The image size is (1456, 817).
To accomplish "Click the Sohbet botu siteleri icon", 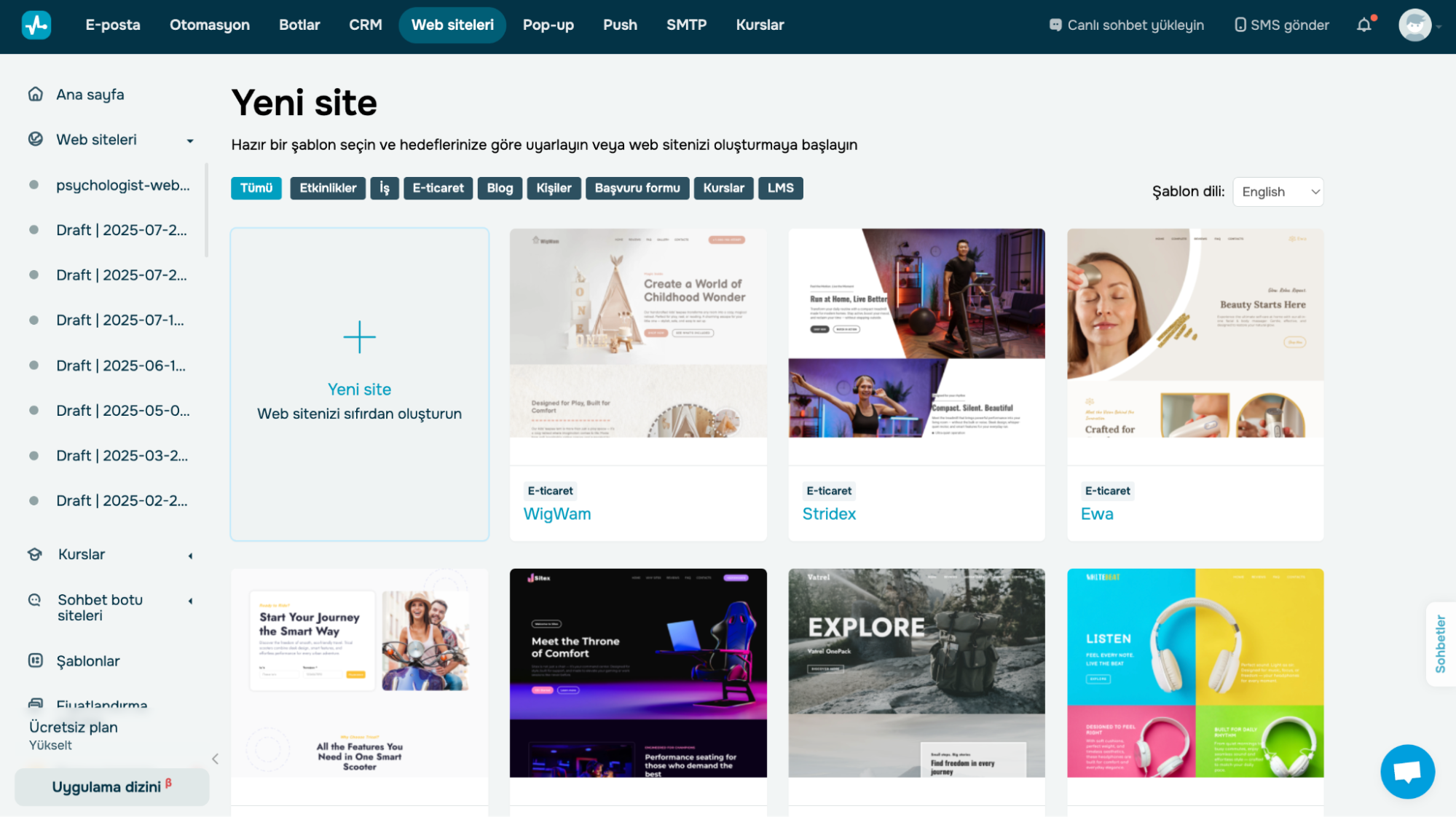I will pos(35,599).
